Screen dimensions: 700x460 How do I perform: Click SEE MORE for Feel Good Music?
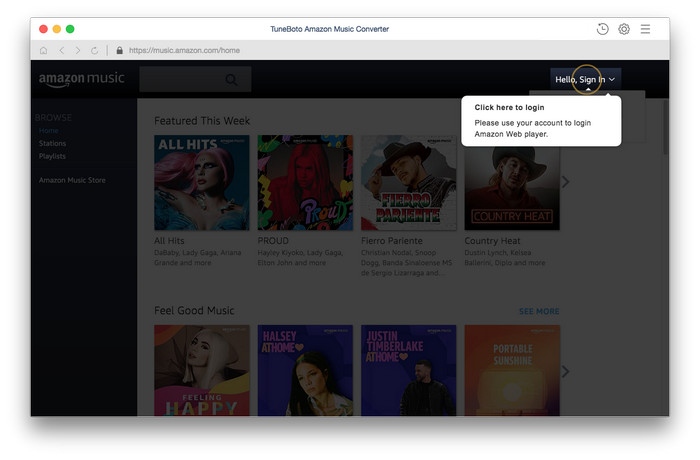pos(539,311)
